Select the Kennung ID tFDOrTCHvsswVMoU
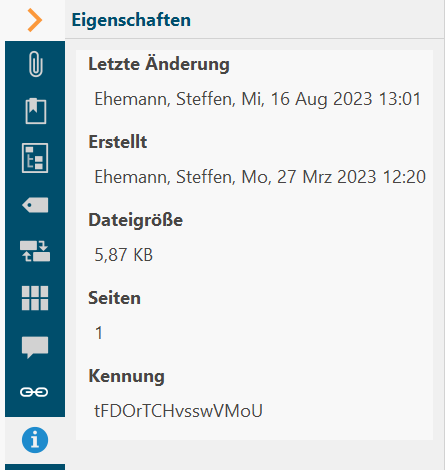This screenshot has width=445, height=470. 178,411
